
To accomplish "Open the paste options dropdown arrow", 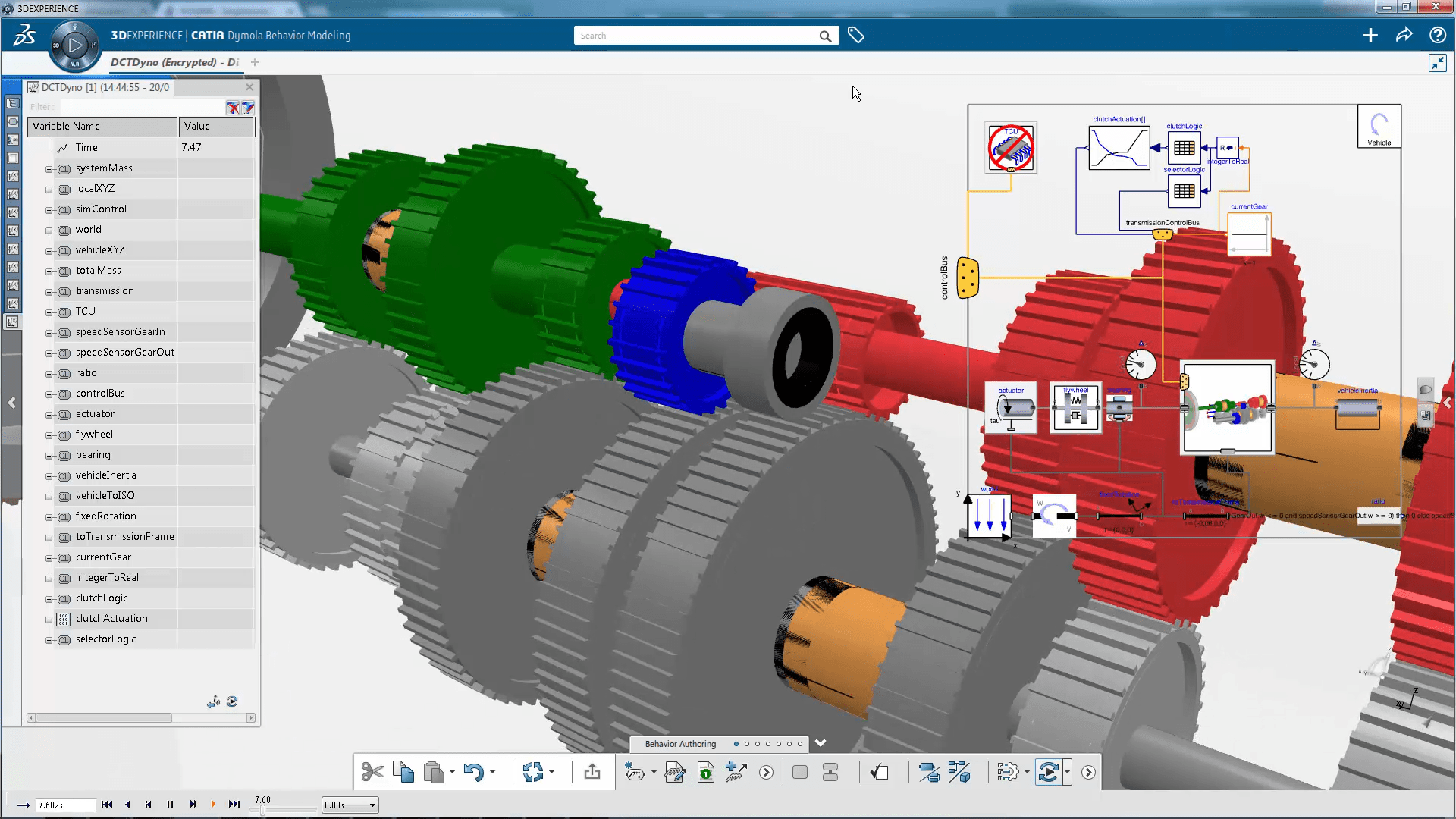I will [452, 773].
